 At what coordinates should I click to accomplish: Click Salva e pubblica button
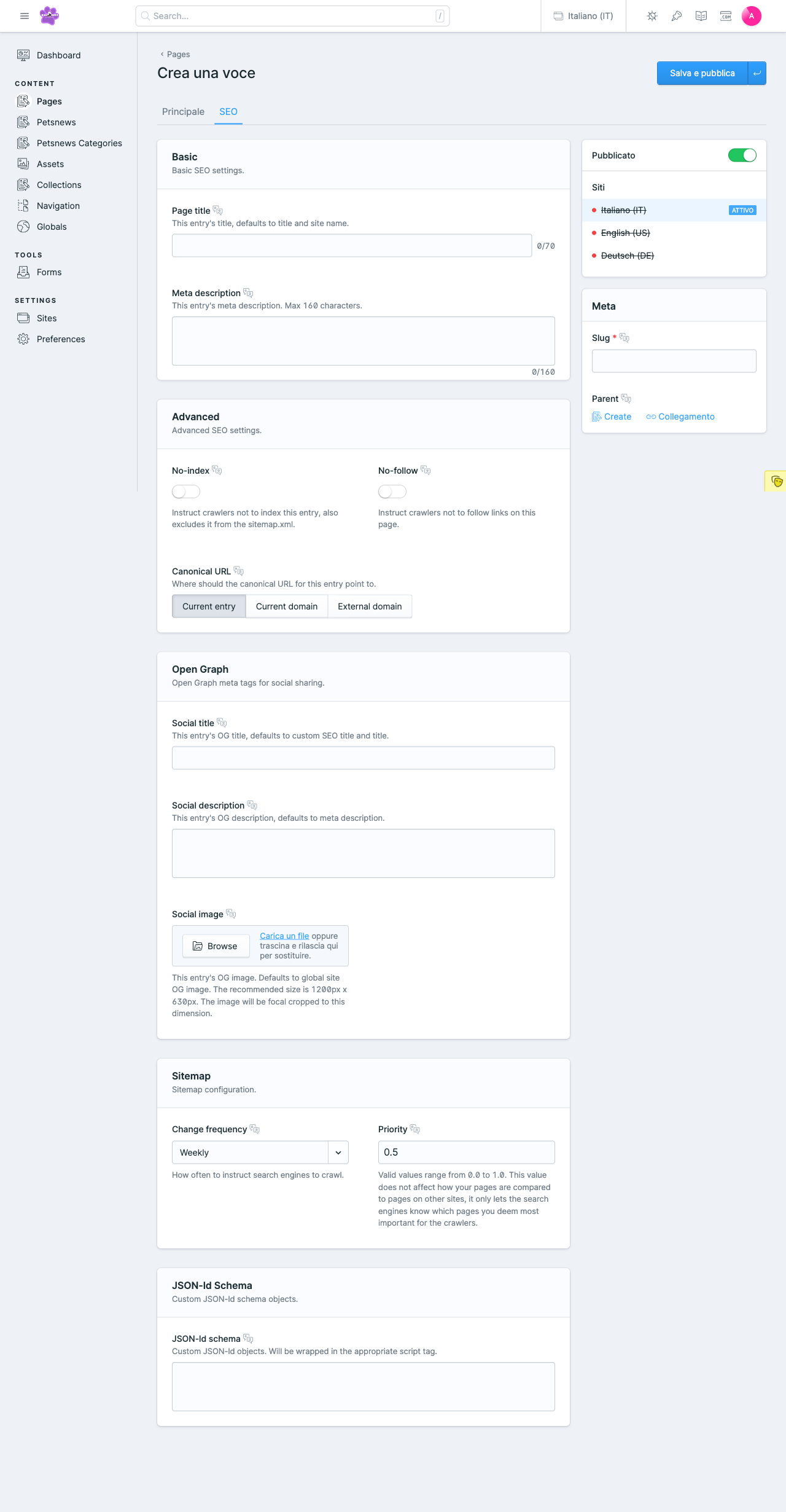[x=702, y=73]
